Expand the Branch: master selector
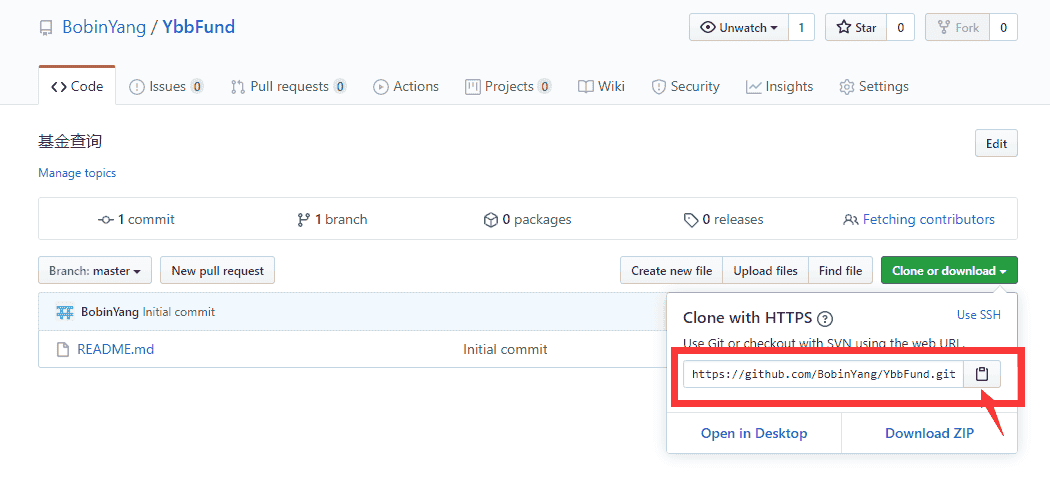Image resolution: width=1050 pixels, height=496 pixels. (x=95, y=270)
